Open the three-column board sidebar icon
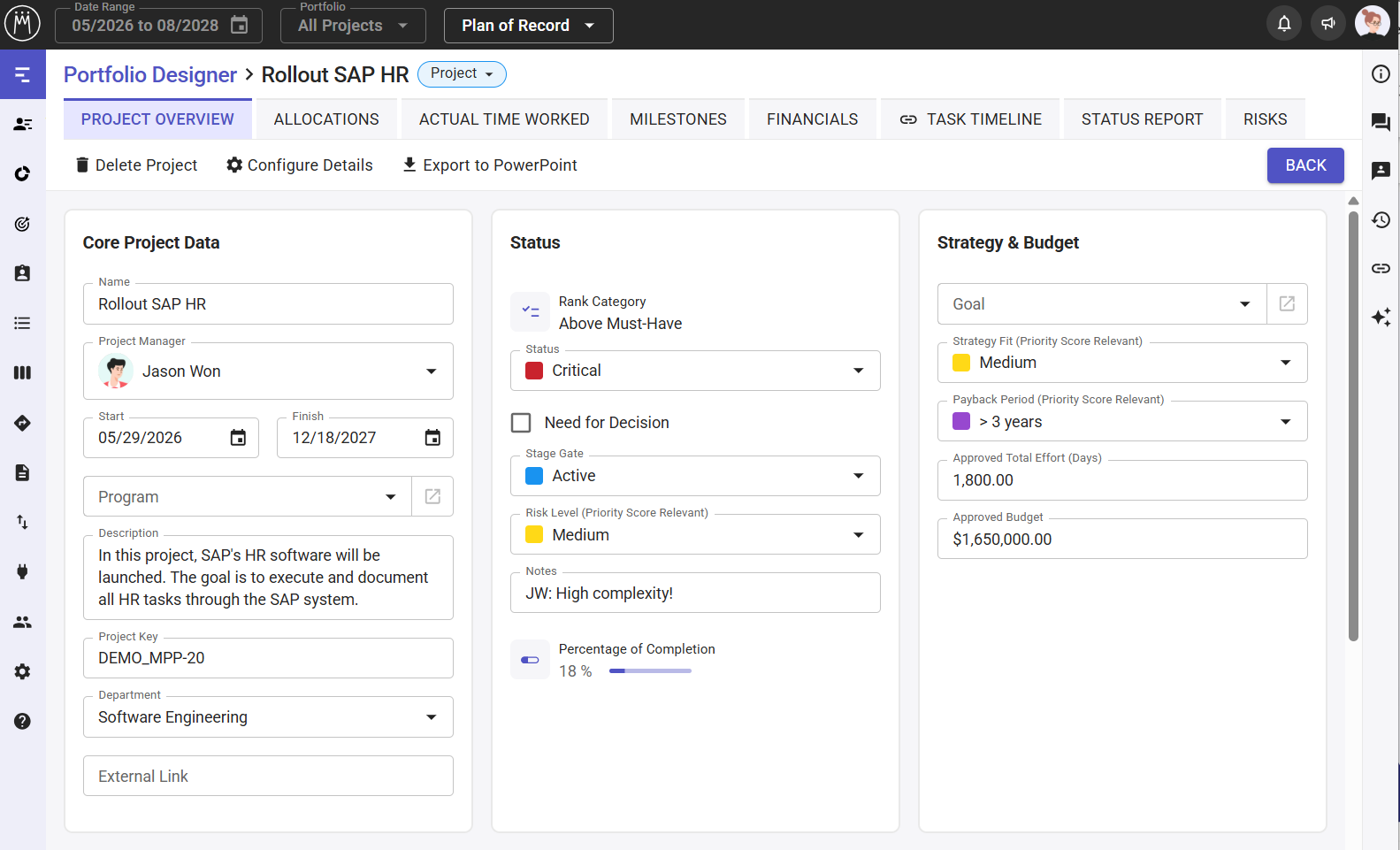1400x850 pixels. [x=23, y=373]
